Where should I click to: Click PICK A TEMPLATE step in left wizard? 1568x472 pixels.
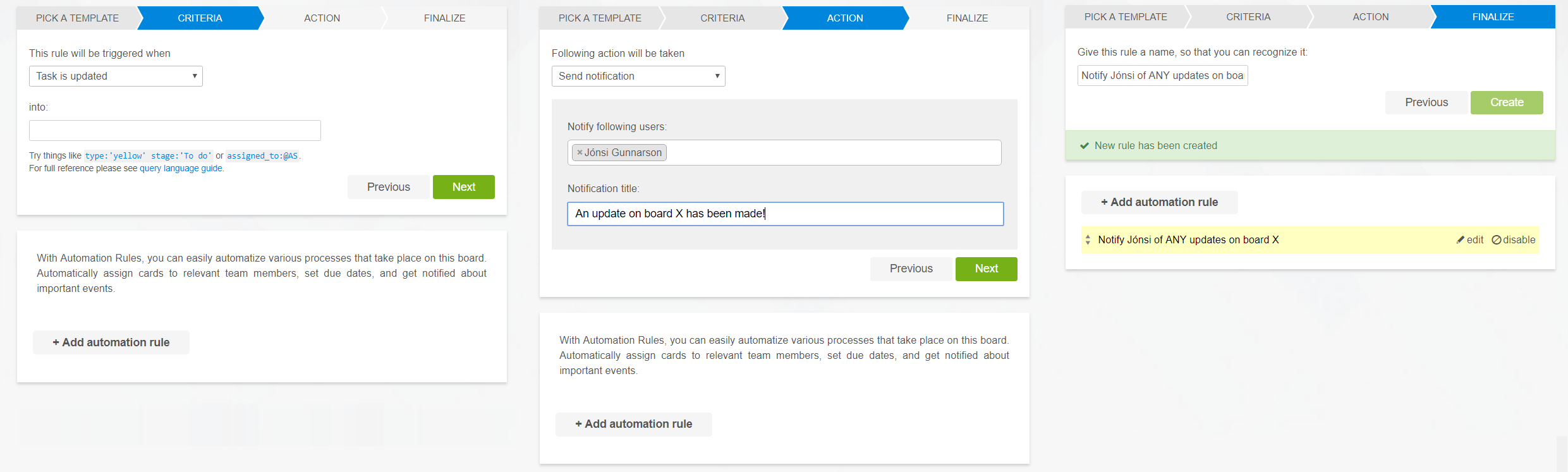pos(77,18)
